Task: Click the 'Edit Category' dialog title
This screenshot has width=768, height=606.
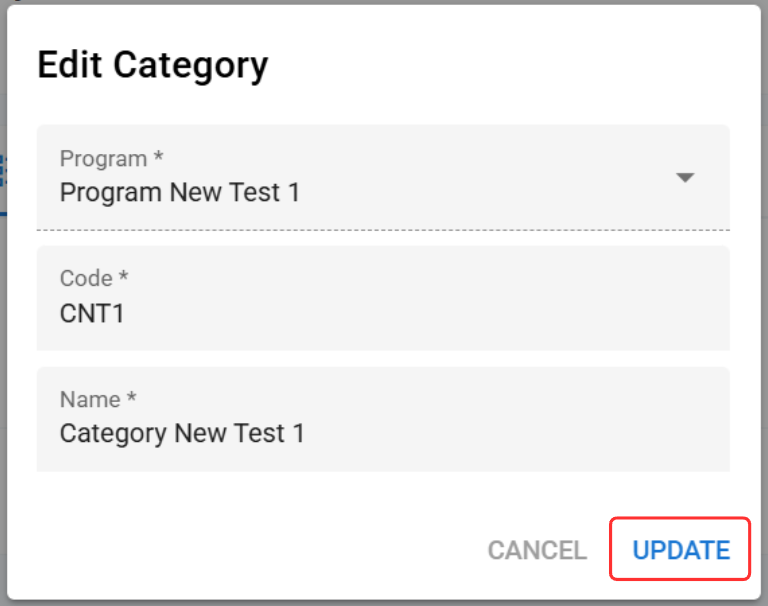Action: pyautogui.click(x=153, y=66)
